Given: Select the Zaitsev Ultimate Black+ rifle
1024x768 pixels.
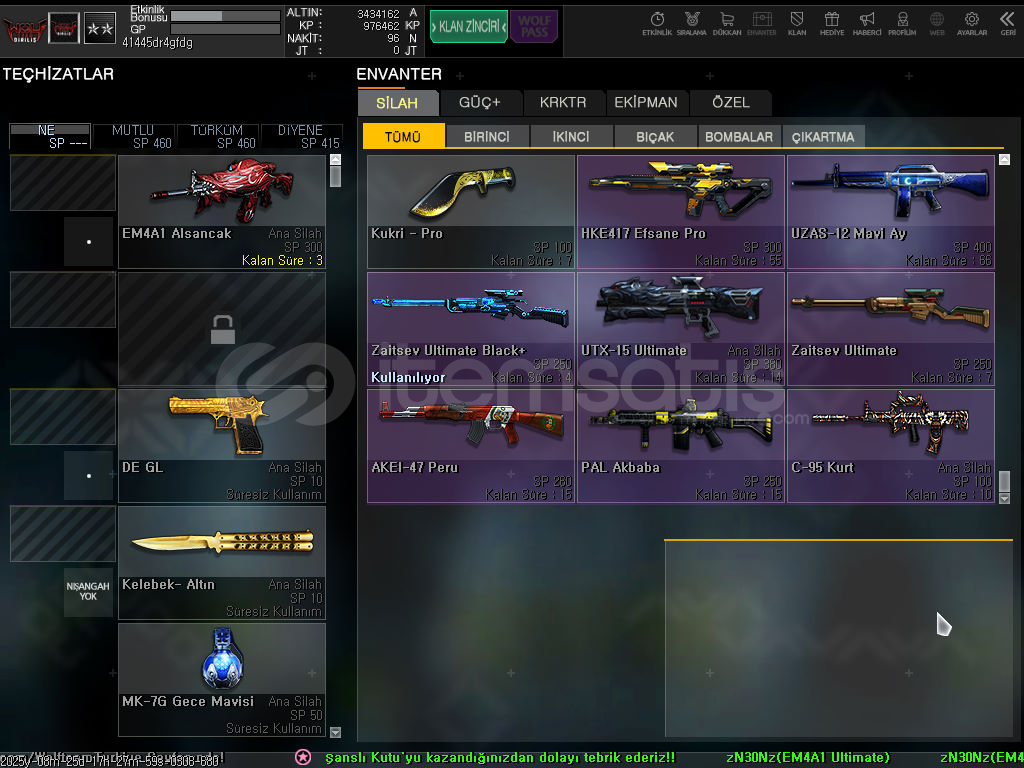Looking at the screenshot, I should pos(471,328).
